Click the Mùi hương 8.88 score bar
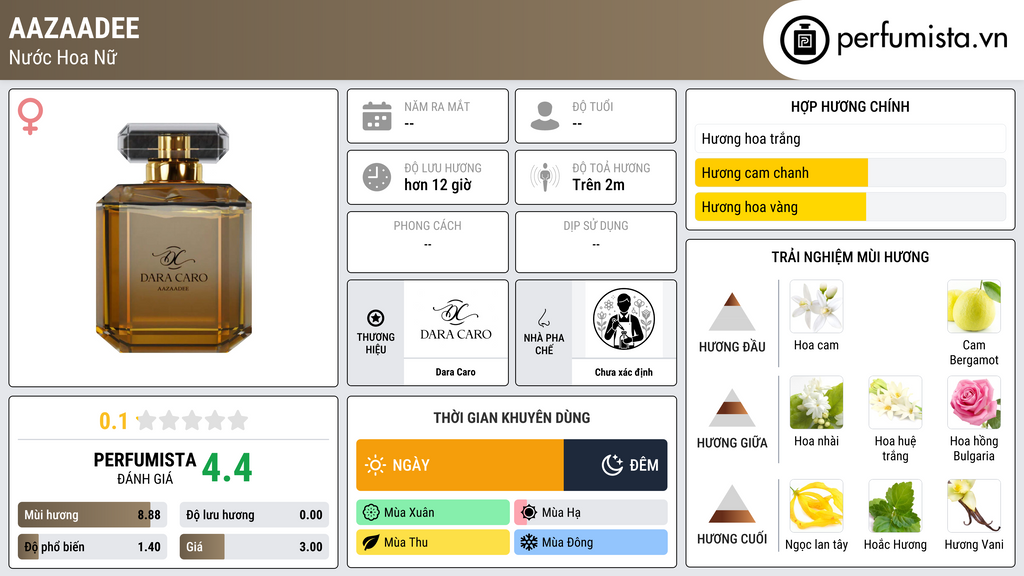 coord(92,515)
